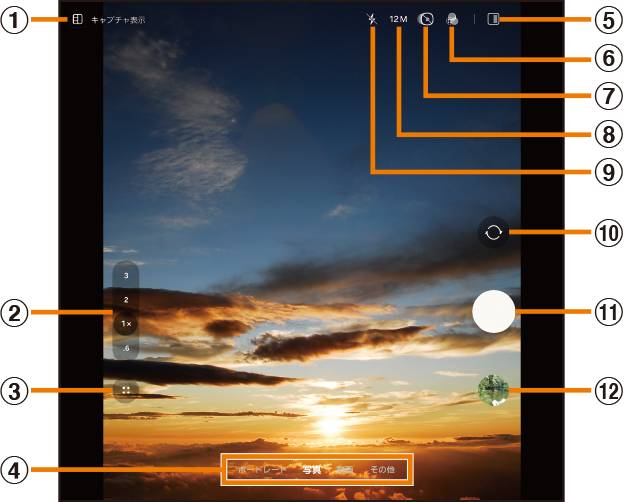Viewport: 625px width, 502px height.
Task: Open その他 (More) camera modes
Action: point(382,469)
